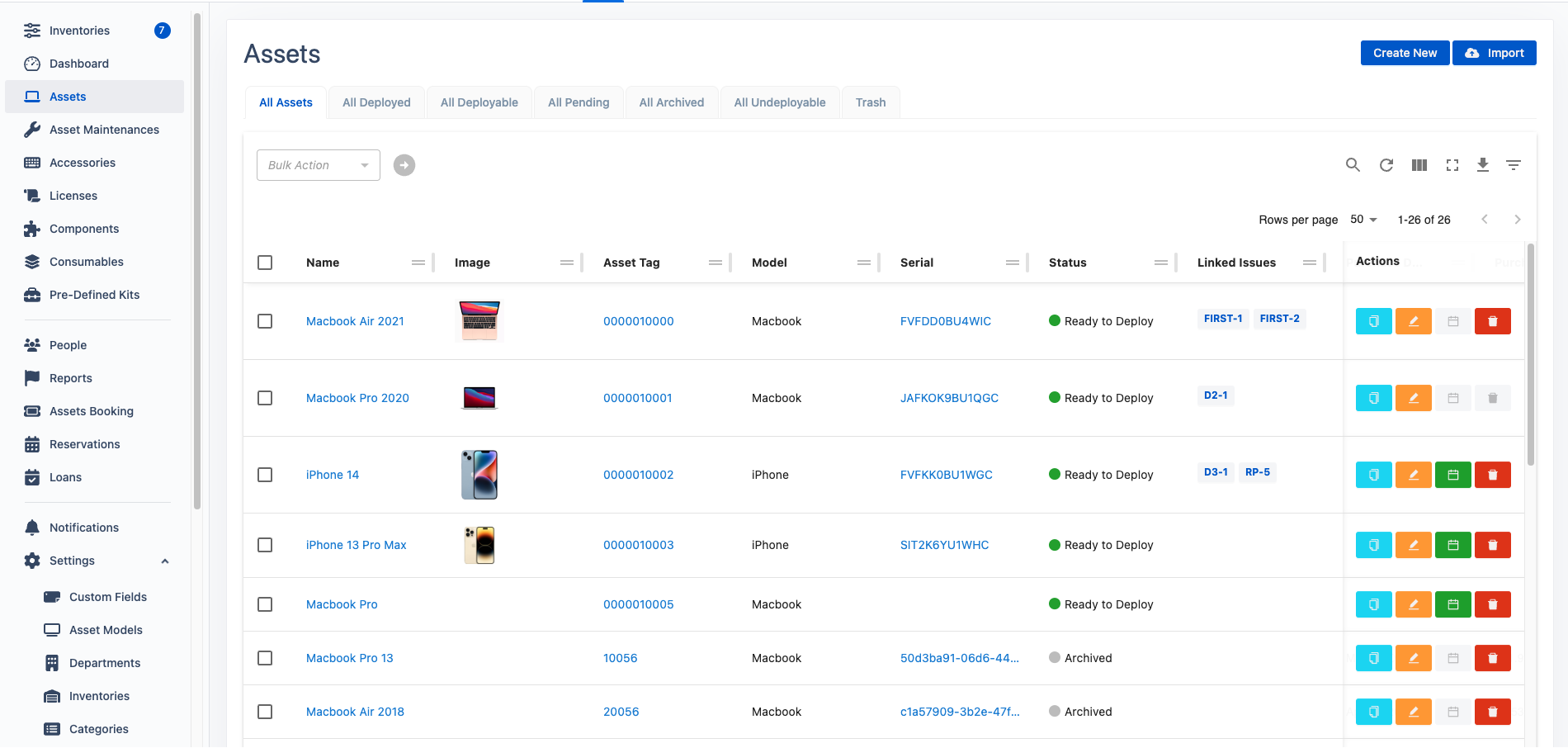1568x748 pixels.
Task: Open the Trash tab
Action: (x=871, y=102)
